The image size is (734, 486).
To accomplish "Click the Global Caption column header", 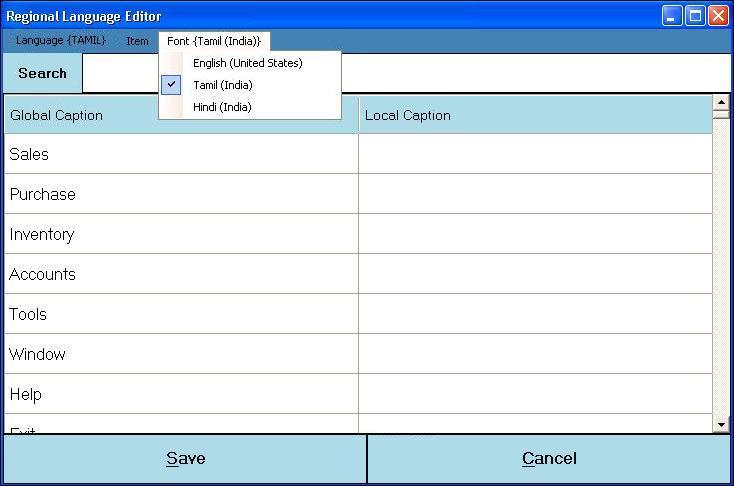I will pos(181,115).
